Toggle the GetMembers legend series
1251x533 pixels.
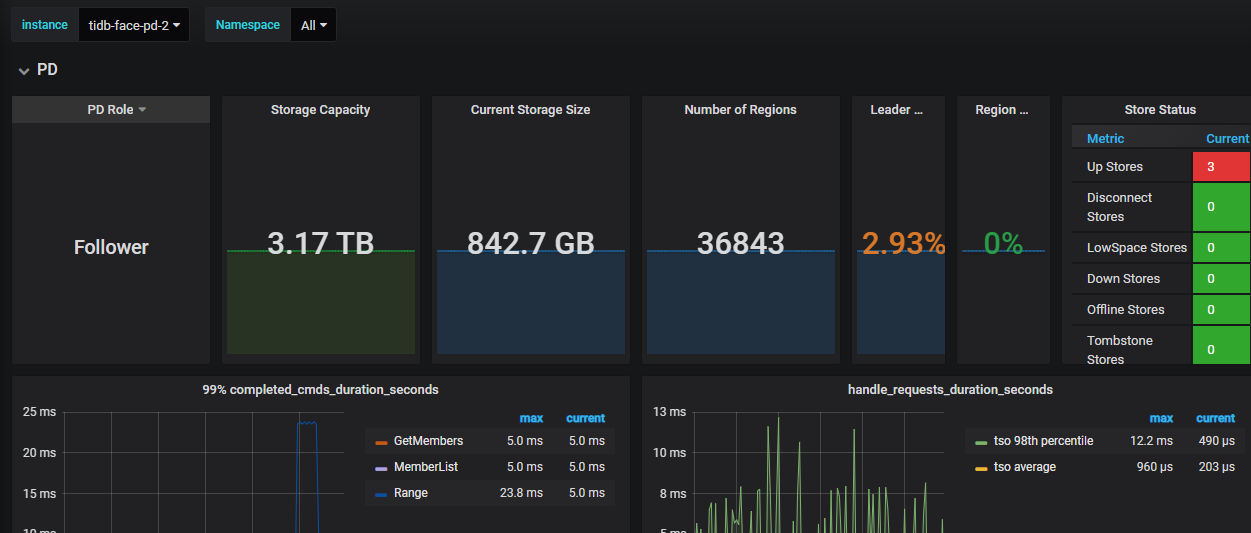(428, 441)
